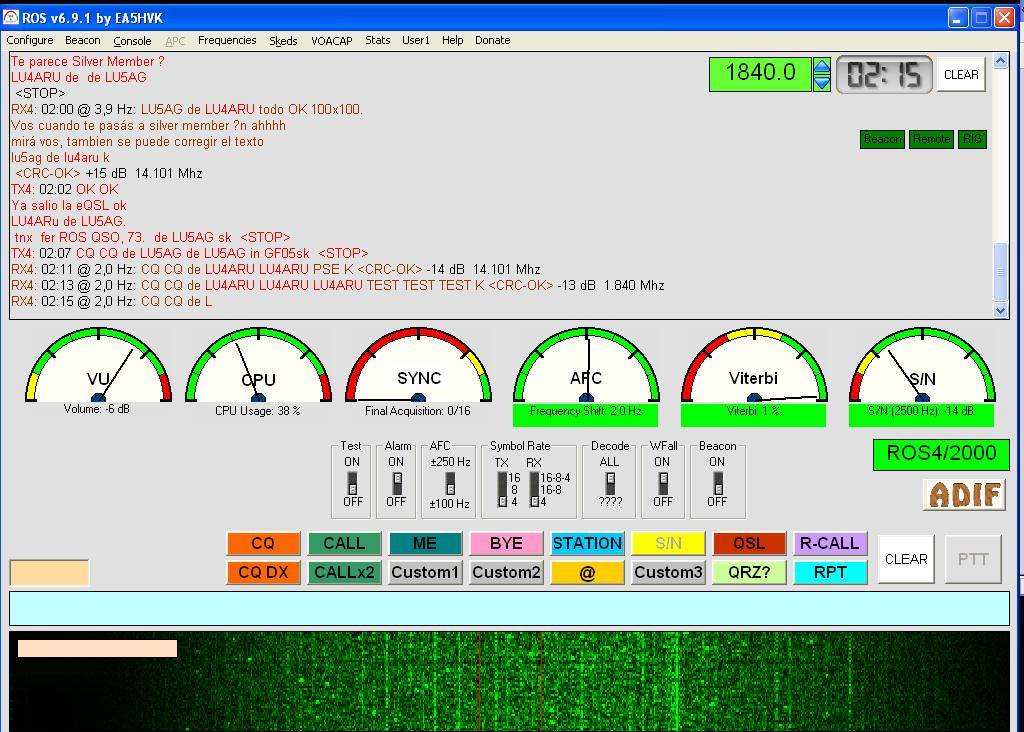The width and height of the screenshot is (1024, 732).
Task: Click the pink BYE macro button
Action: point(506,543)
